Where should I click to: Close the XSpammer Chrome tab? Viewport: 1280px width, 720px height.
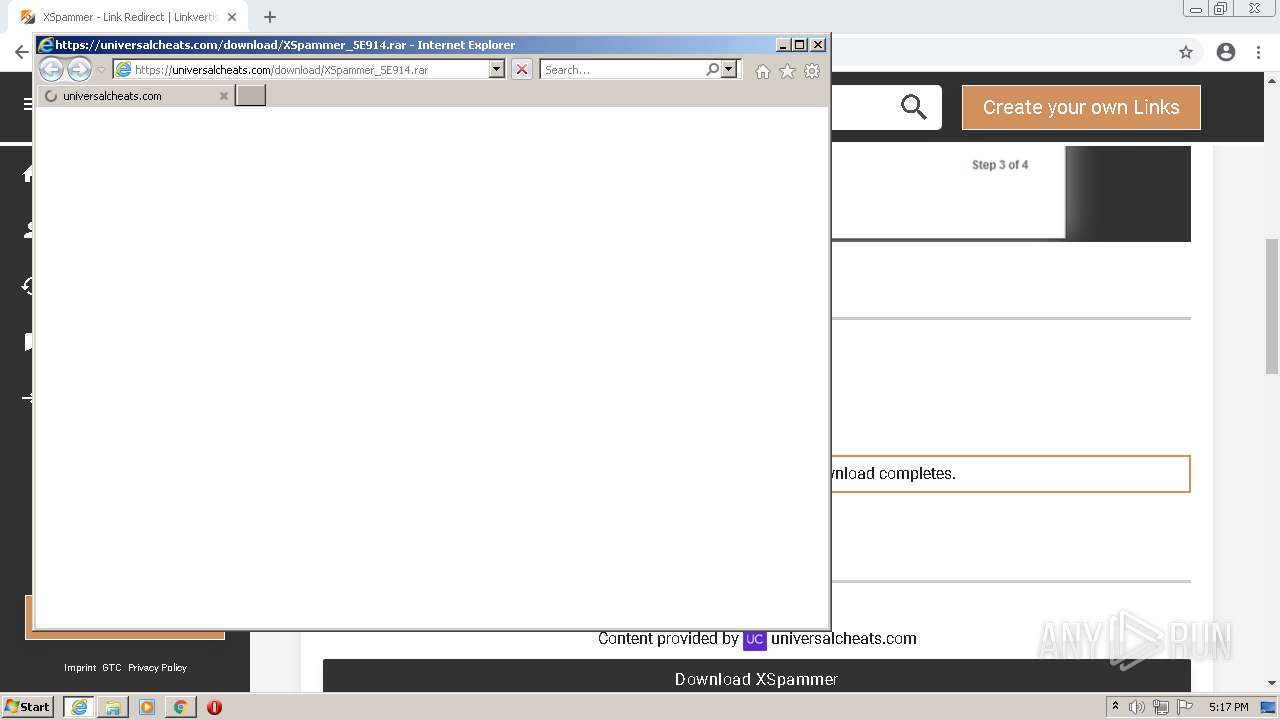(x=232, y=17)
